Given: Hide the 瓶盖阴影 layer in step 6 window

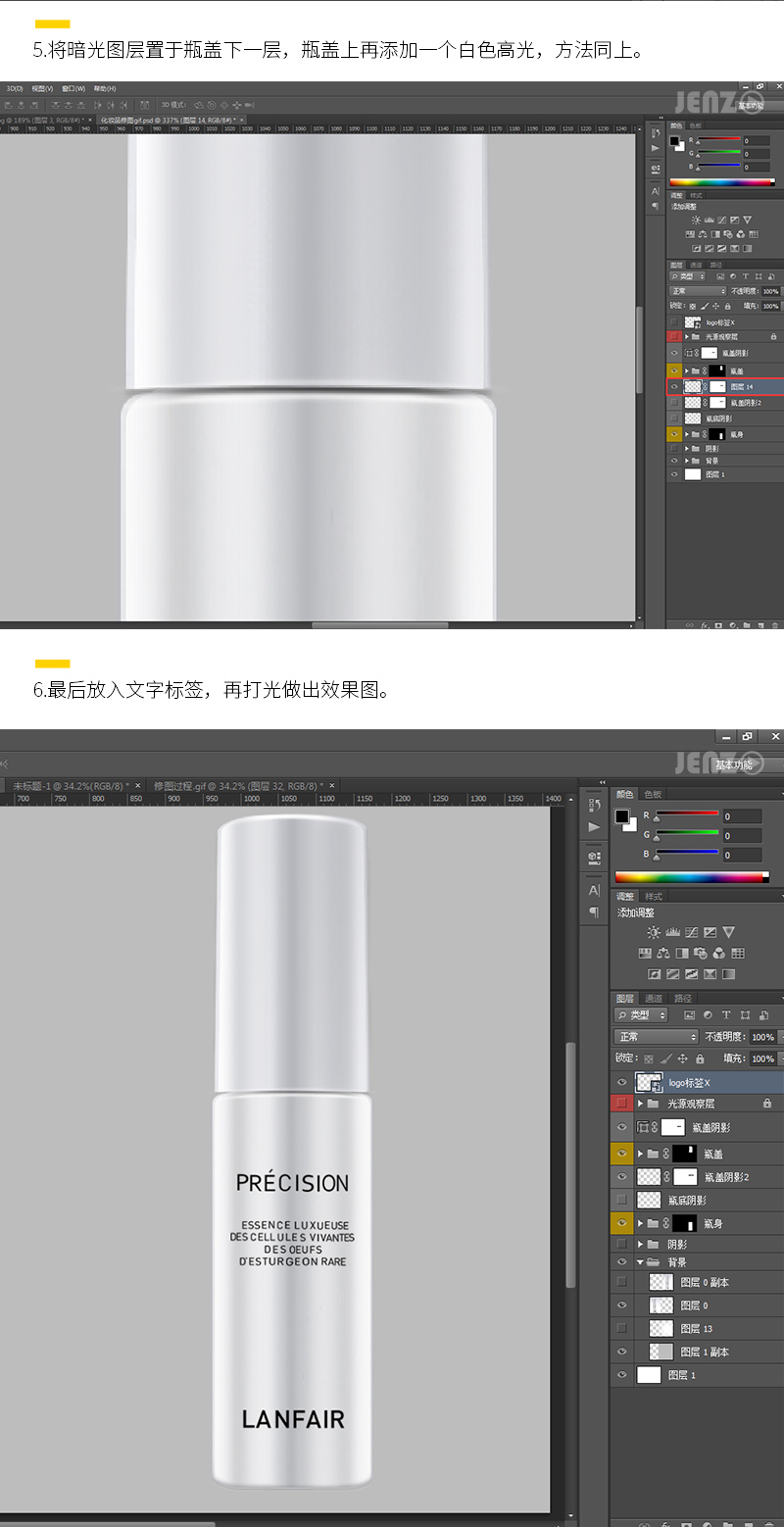Looking at the screenshot, I should click(621, 1128).
